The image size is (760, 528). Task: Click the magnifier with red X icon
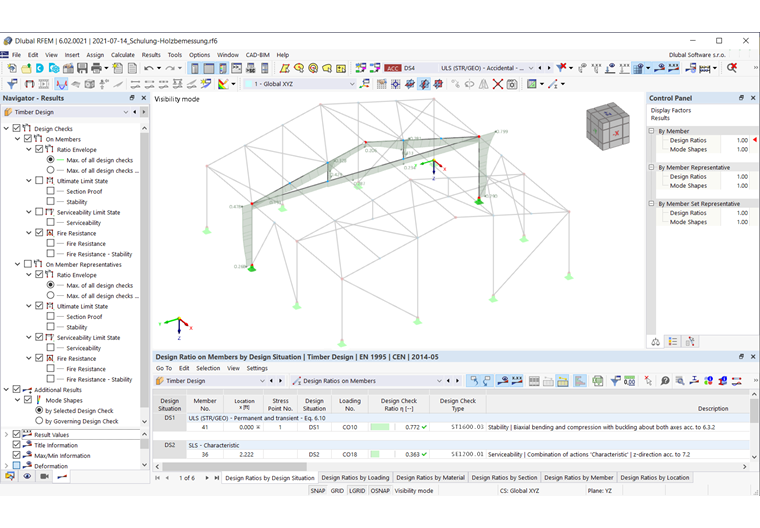click(731, 68)
